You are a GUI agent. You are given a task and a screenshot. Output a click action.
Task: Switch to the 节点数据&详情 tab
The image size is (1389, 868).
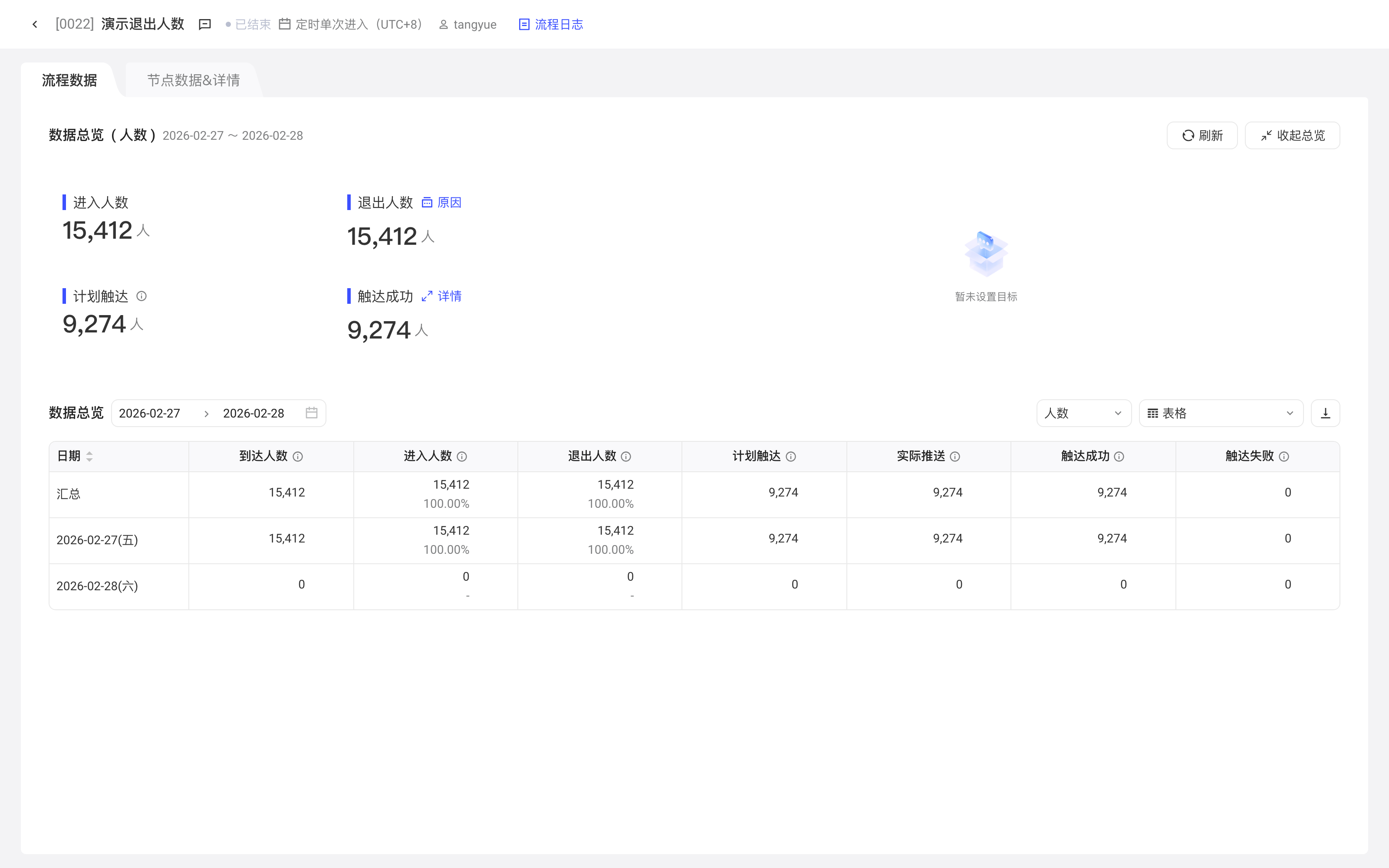tap(194, 80)
